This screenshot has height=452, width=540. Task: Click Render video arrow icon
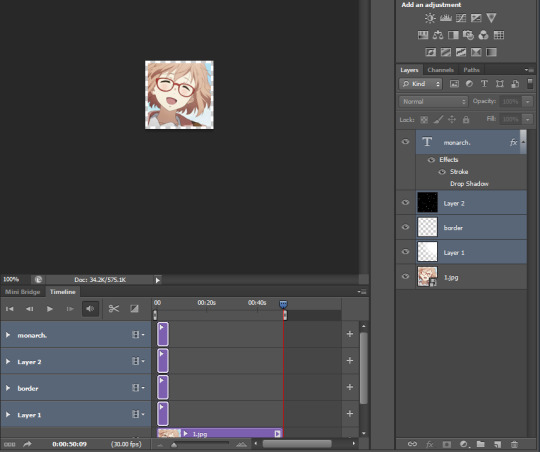[x=27, y=444]
